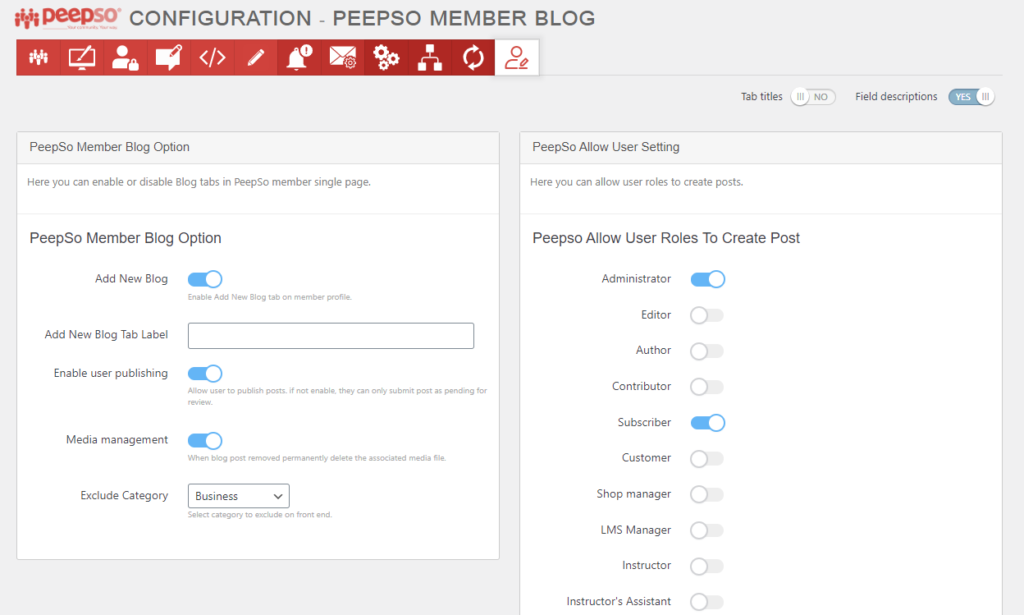
Task: Click the network hierarchy icon tab
Action: [x=430, y=58]
